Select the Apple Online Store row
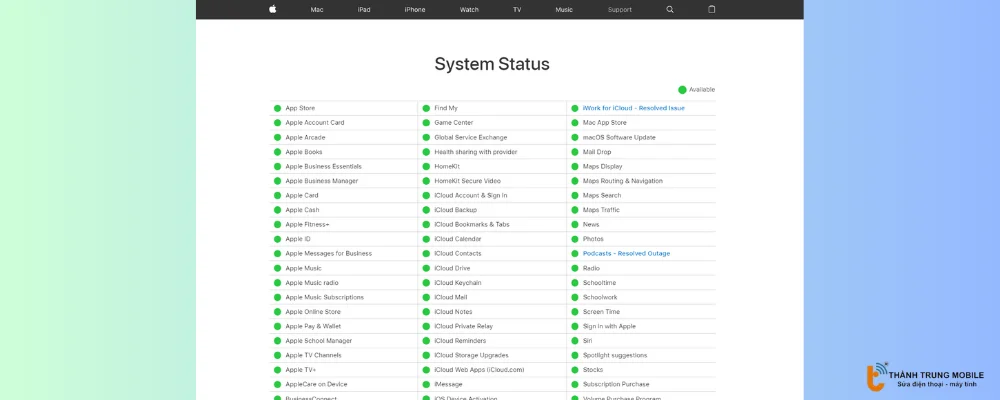This screenshot has width=1000, height=400. (x=344, y=311)
